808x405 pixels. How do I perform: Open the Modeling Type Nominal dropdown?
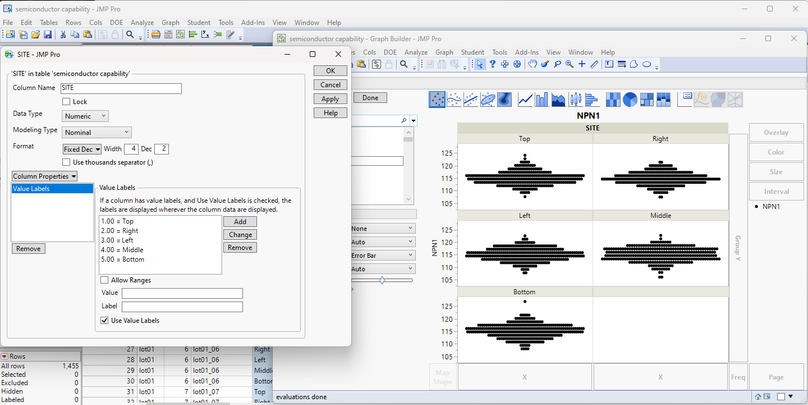pos(97,132)
